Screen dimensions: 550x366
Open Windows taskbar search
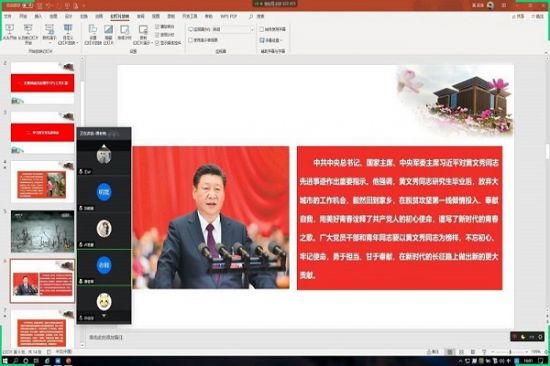(16, 361)
